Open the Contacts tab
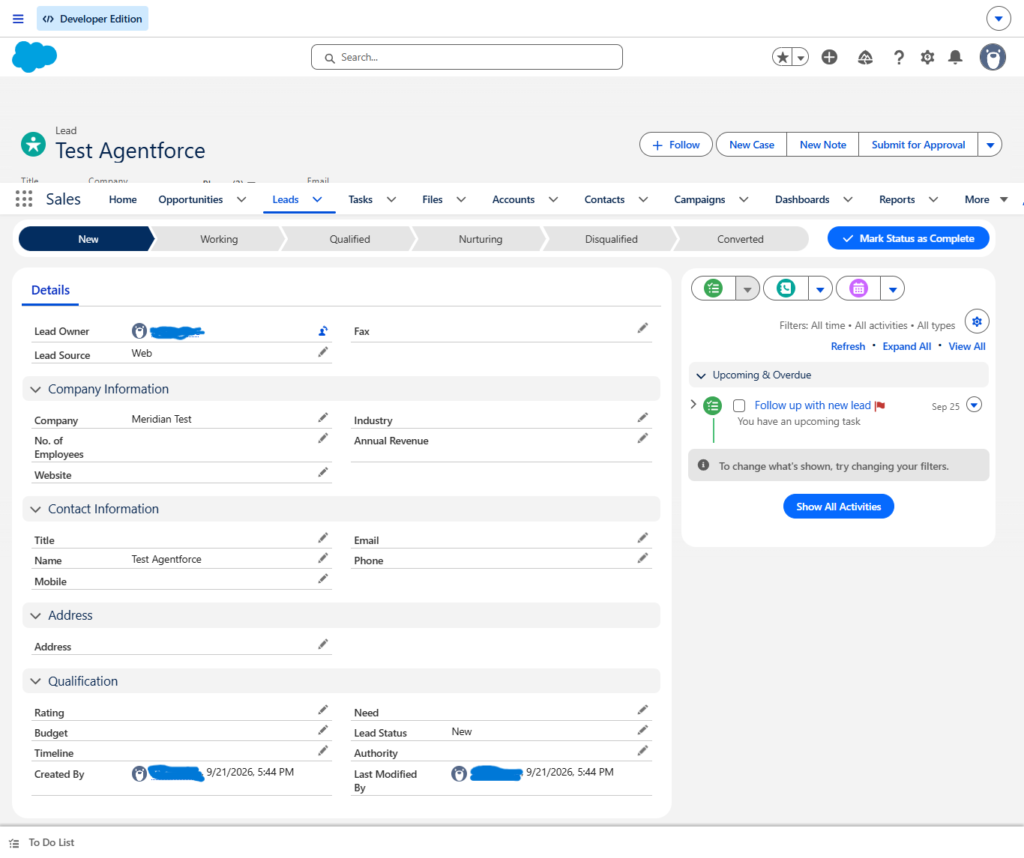This screenshot has width=1024, height=858. 604,199
